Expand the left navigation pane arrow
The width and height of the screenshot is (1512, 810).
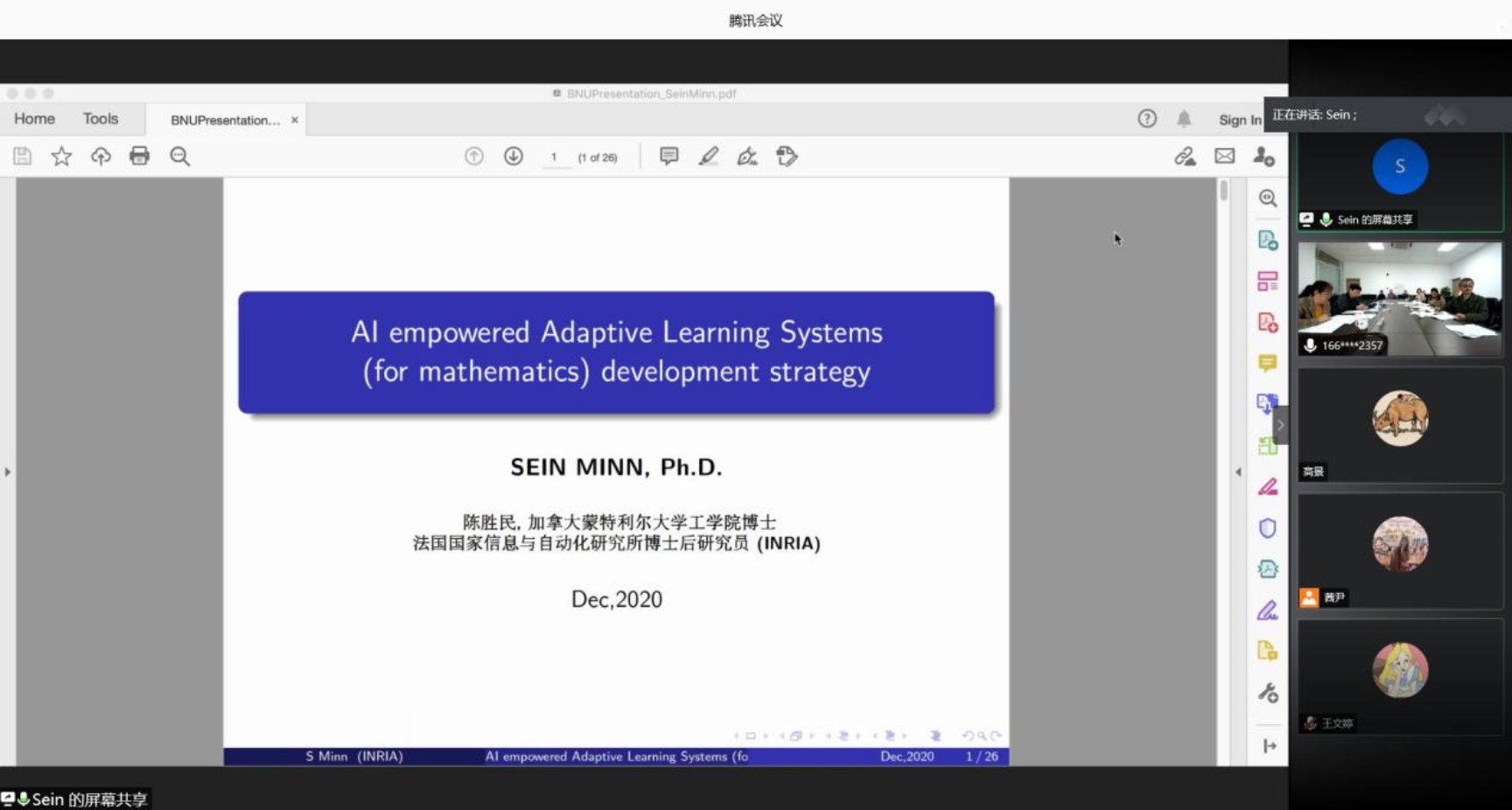(x=8, y=471)
